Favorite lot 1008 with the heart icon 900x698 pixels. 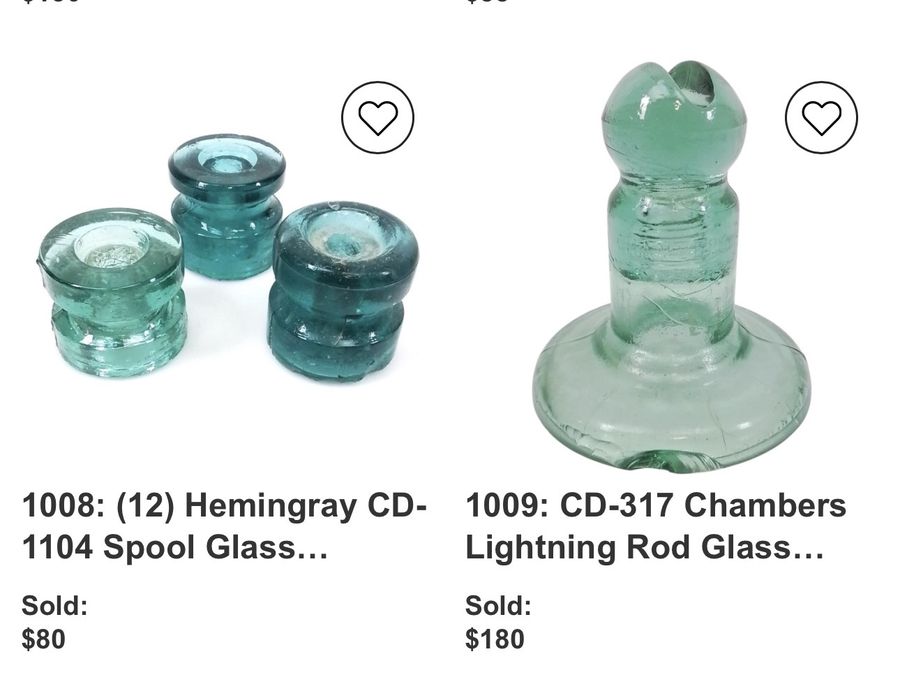click(378, 117)
